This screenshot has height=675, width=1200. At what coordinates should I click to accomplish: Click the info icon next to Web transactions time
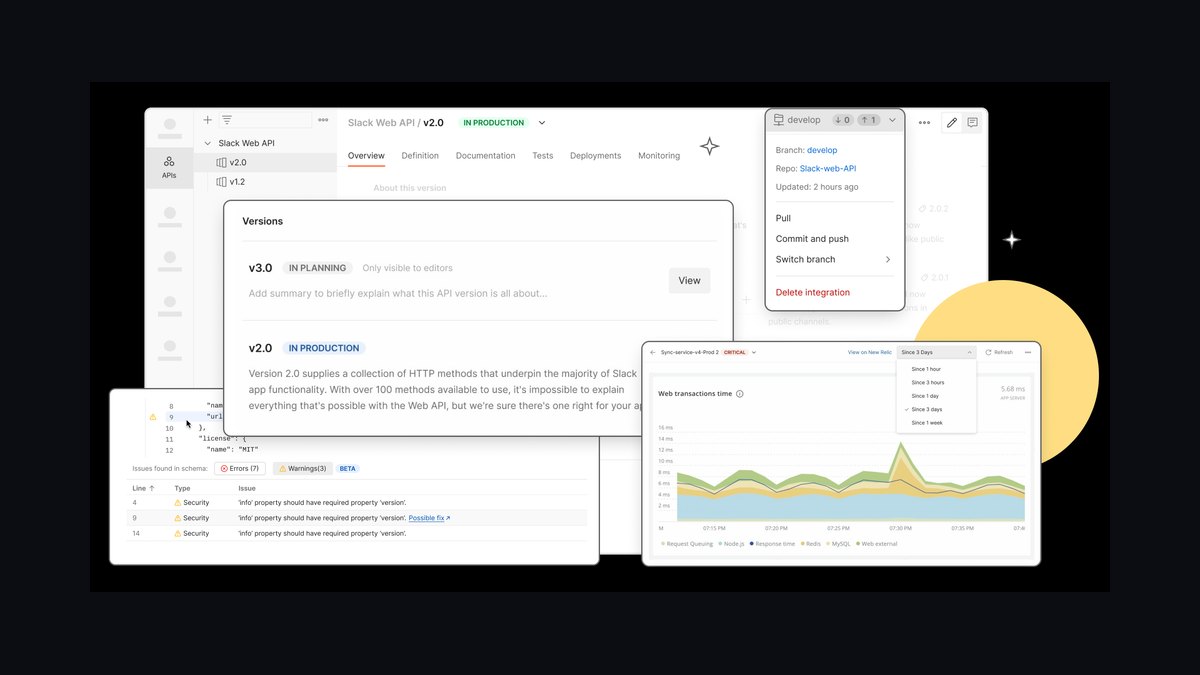coord(740,394)
